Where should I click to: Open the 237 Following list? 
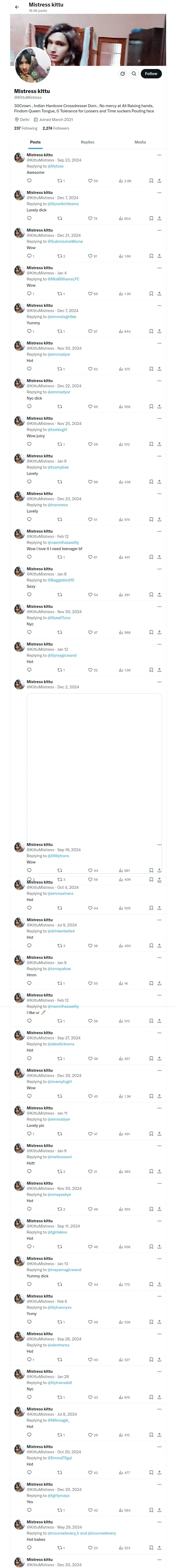(x=26, y=128)
